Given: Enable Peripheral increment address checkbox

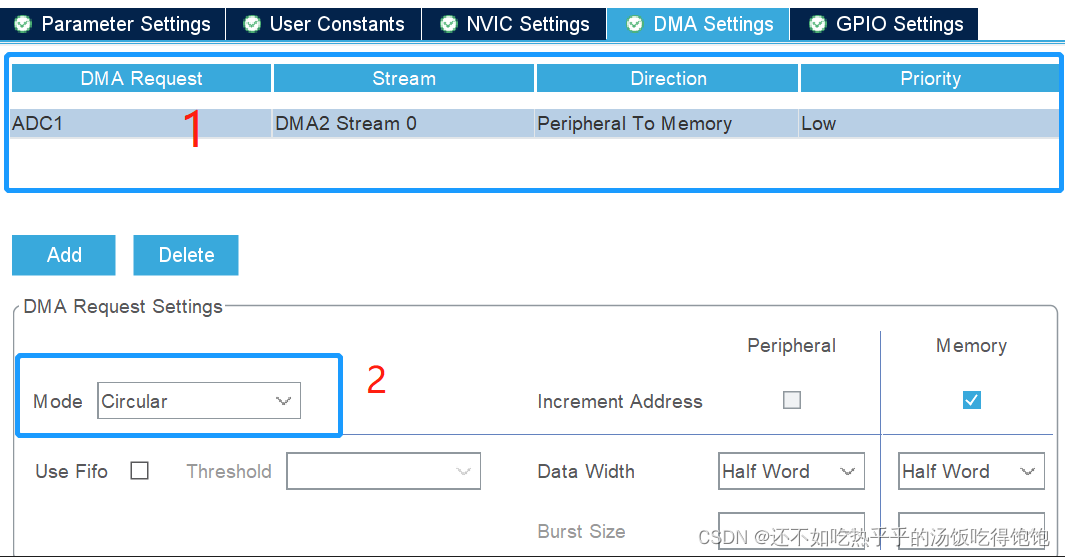Looking at the screenshot, I should [x=792, y=400].
